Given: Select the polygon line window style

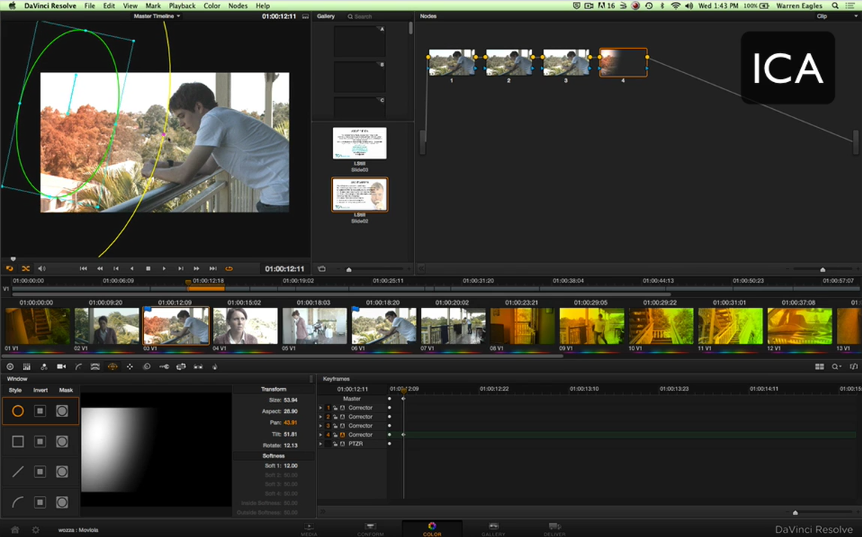Looking at the screenshot, I should coord(18,472).
